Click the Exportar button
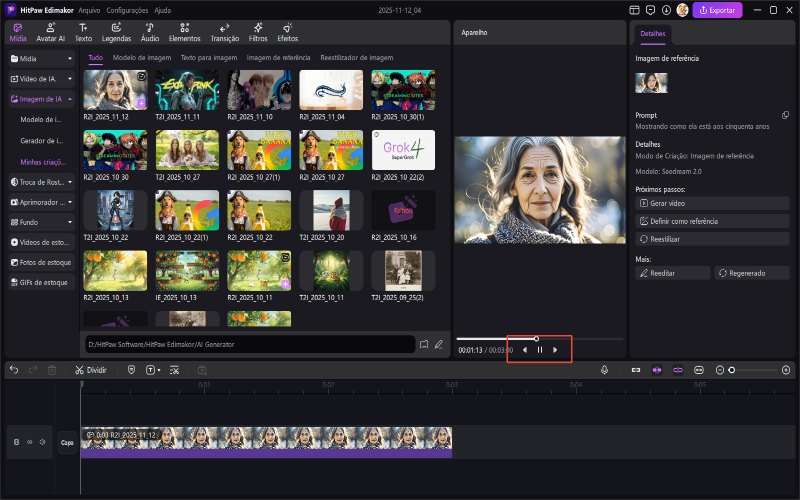 (717, 10)
